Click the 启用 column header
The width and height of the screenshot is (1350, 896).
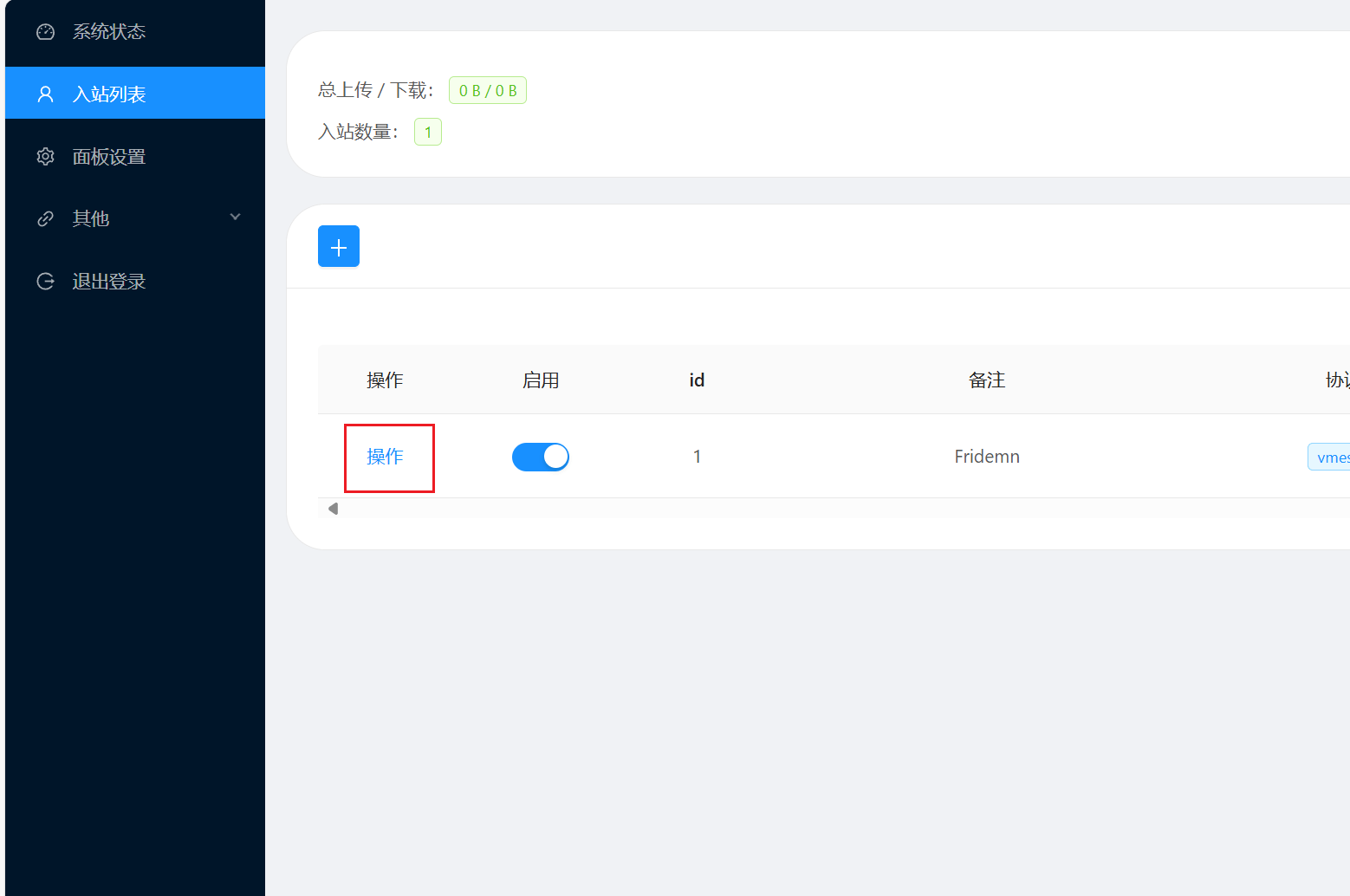tap(541, 380)
